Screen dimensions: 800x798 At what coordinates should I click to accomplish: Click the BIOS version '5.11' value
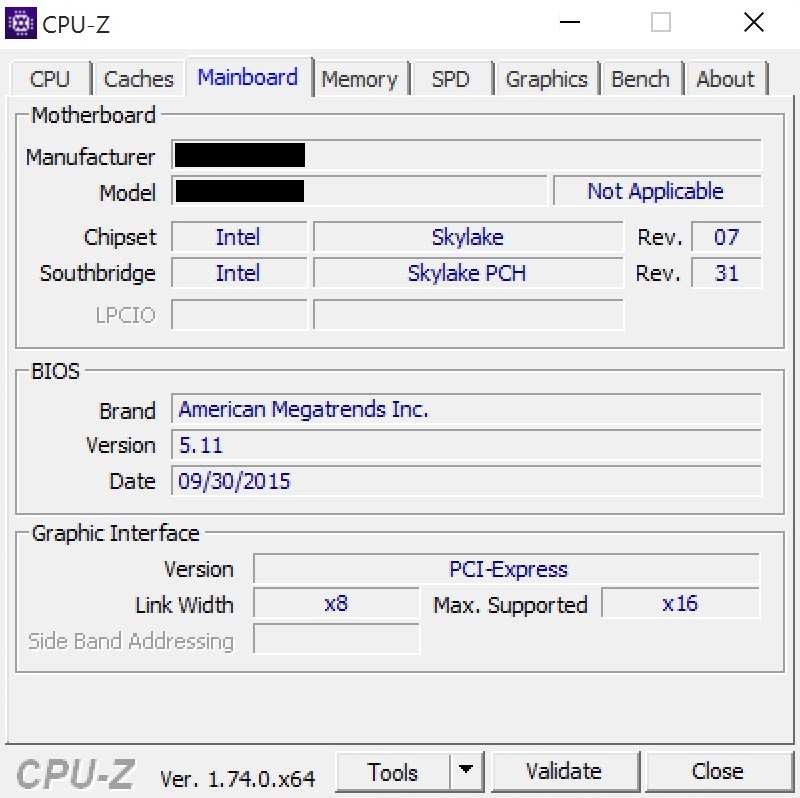(x=466, y=445)
